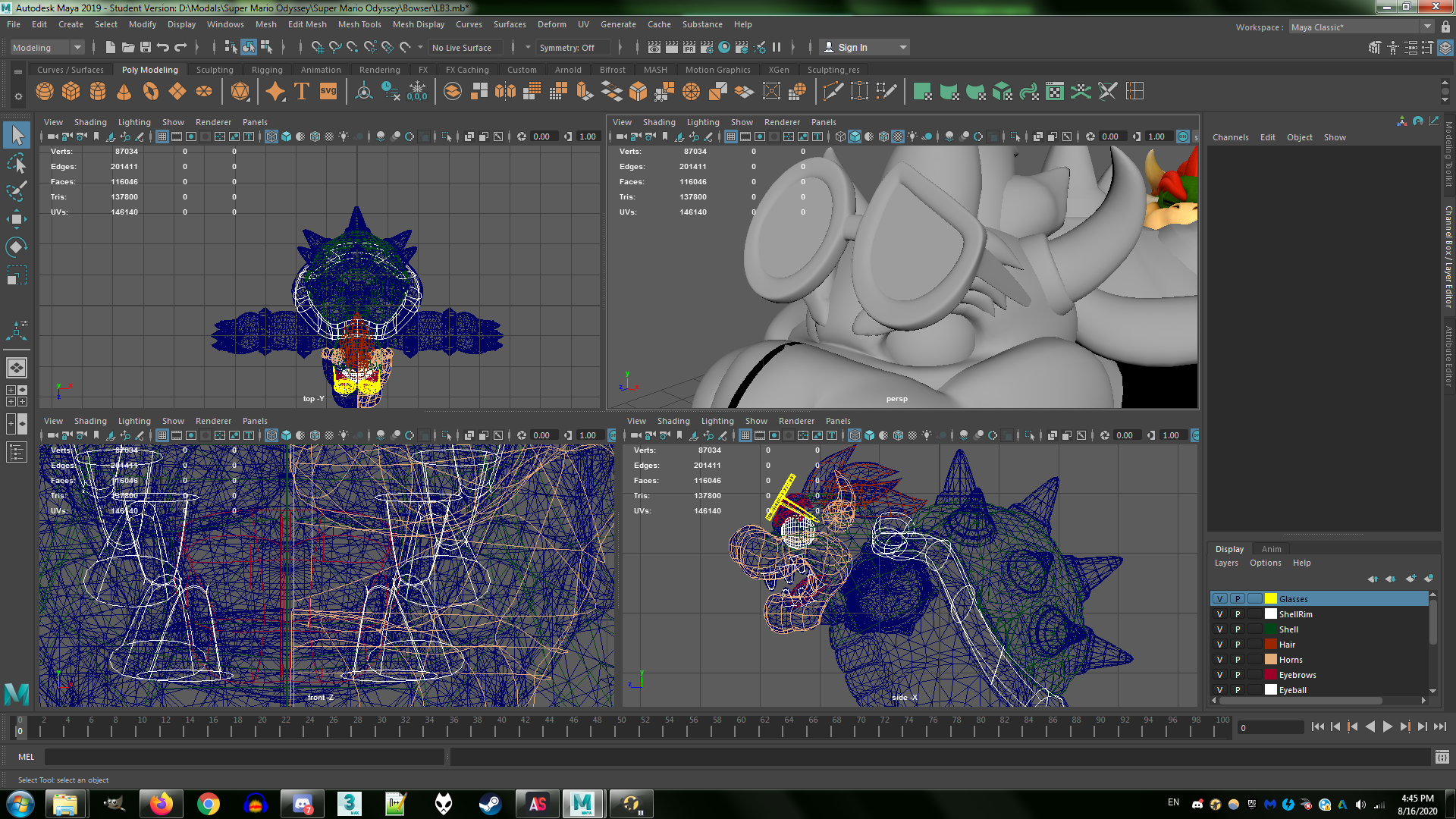Open the Workspace Maya Classic dropdown
Viewport: 1456px width, 819px height.
(1360, 27)
